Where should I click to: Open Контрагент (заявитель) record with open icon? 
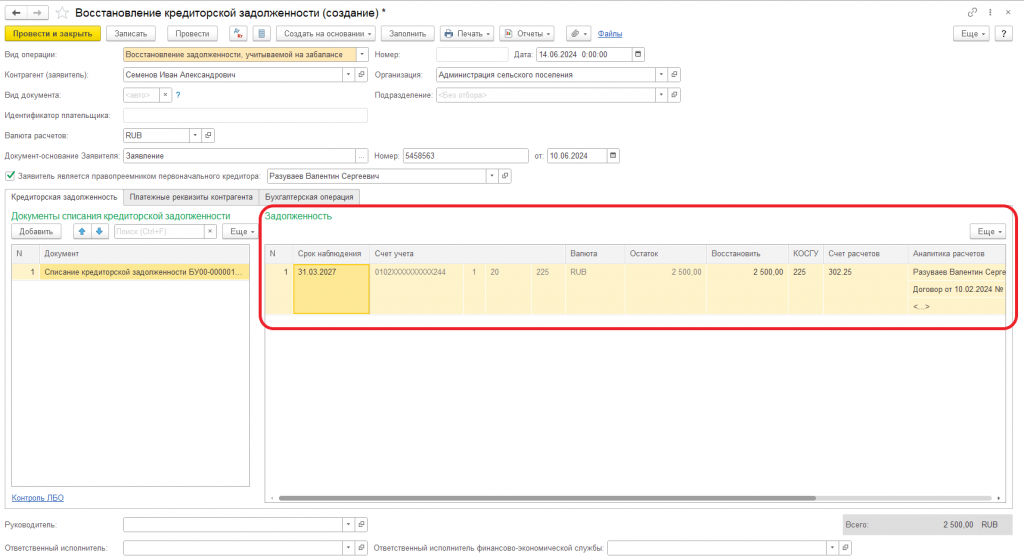[x=361, y=74]
